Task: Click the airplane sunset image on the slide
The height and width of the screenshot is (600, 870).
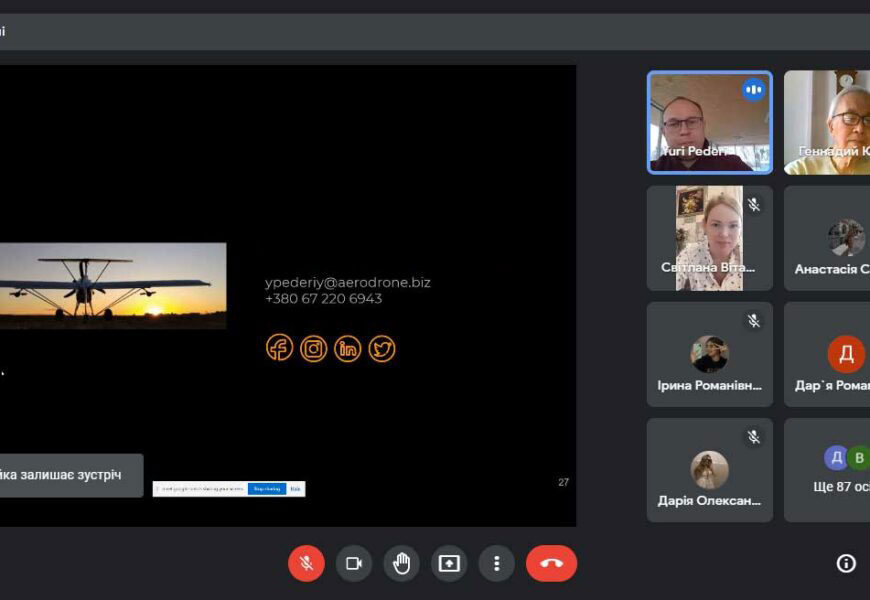Action: pyautogui.click(x=112, y=286)
